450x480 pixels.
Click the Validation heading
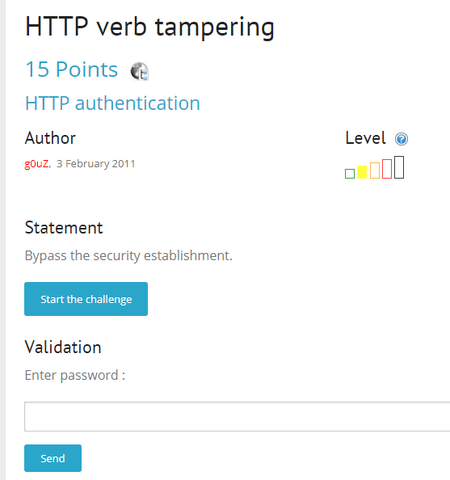pyautogui.click(x=63, y=347)
